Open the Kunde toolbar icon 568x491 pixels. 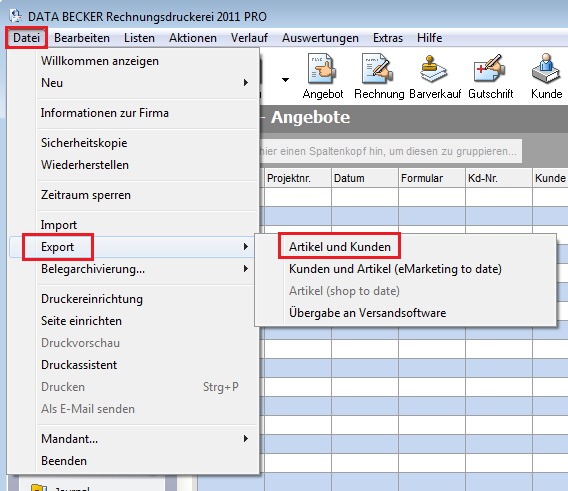point(546,76)
